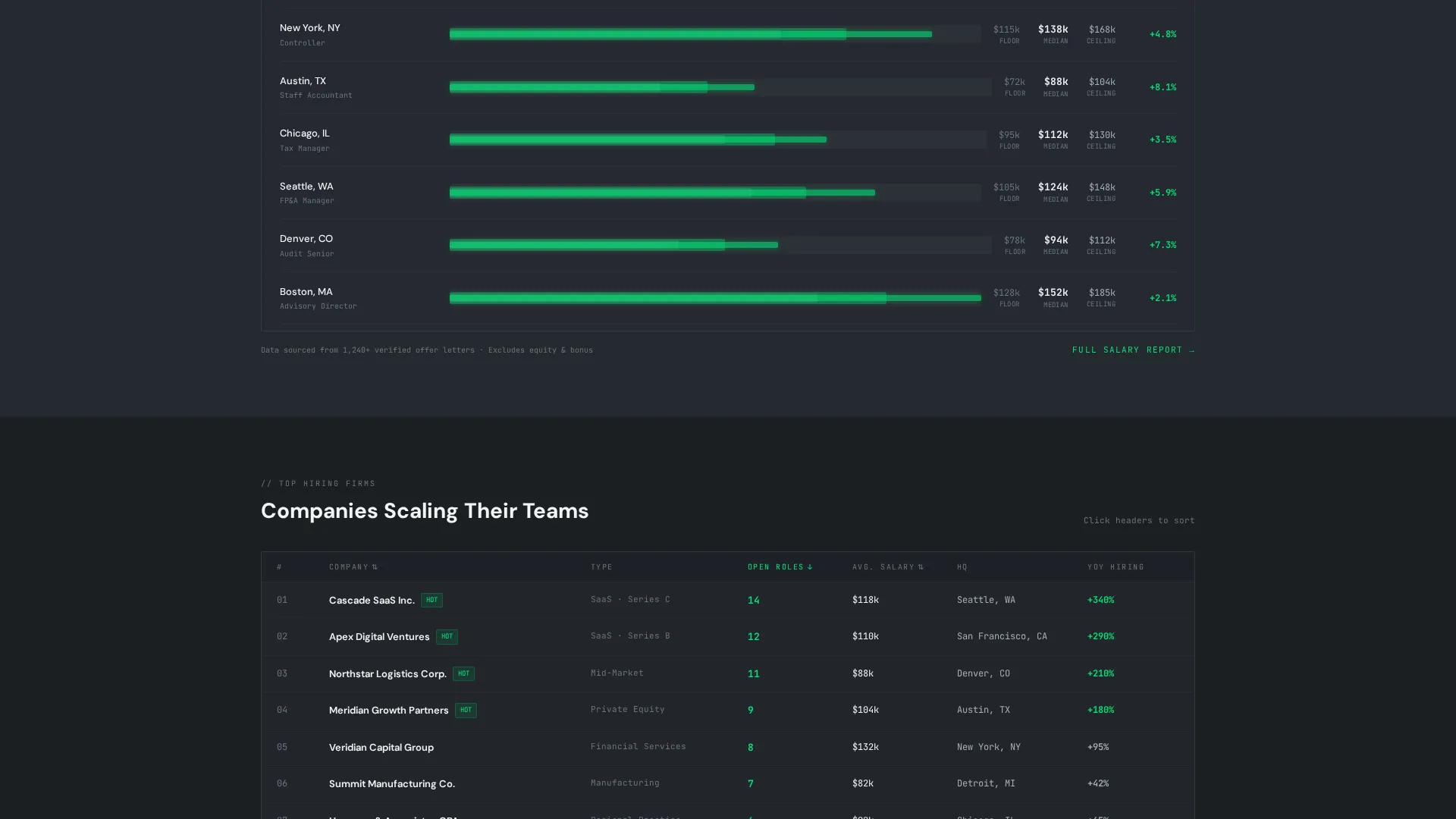Click the +4.8% growth figure
The image size is (1456, 819).
pos(1163,34)
